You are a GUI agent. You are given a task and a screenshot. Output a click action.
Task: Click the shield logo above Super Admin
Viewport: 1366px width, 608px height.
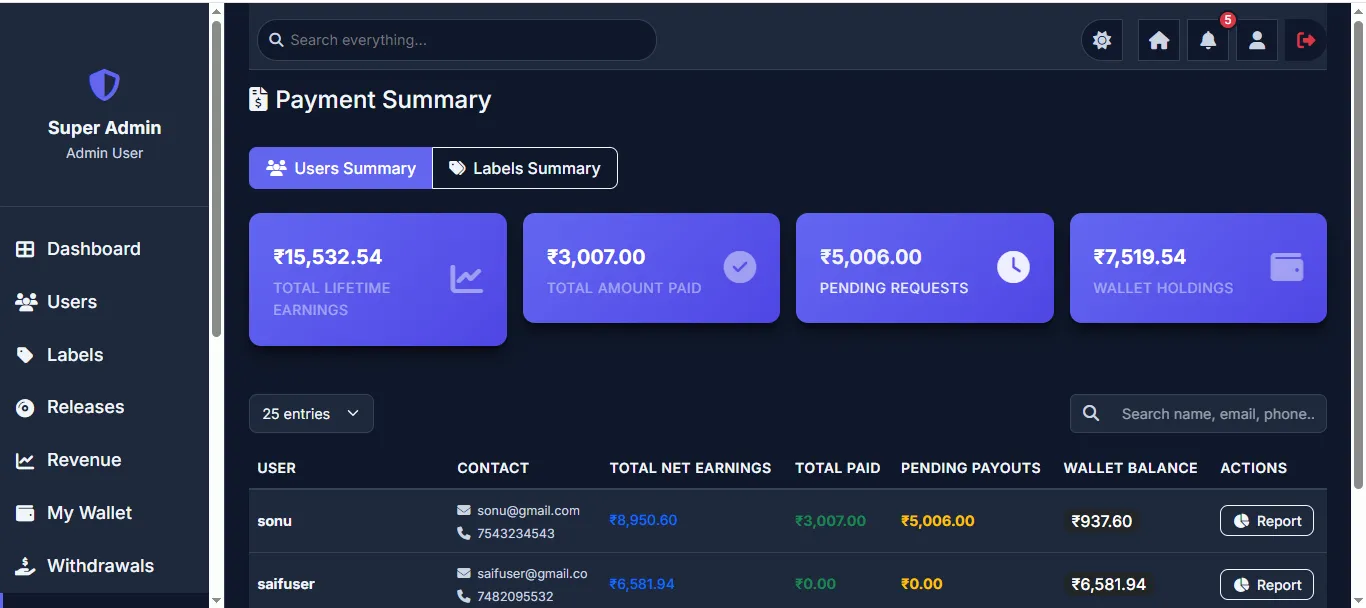pyautogui.click(x=104, y=85)
